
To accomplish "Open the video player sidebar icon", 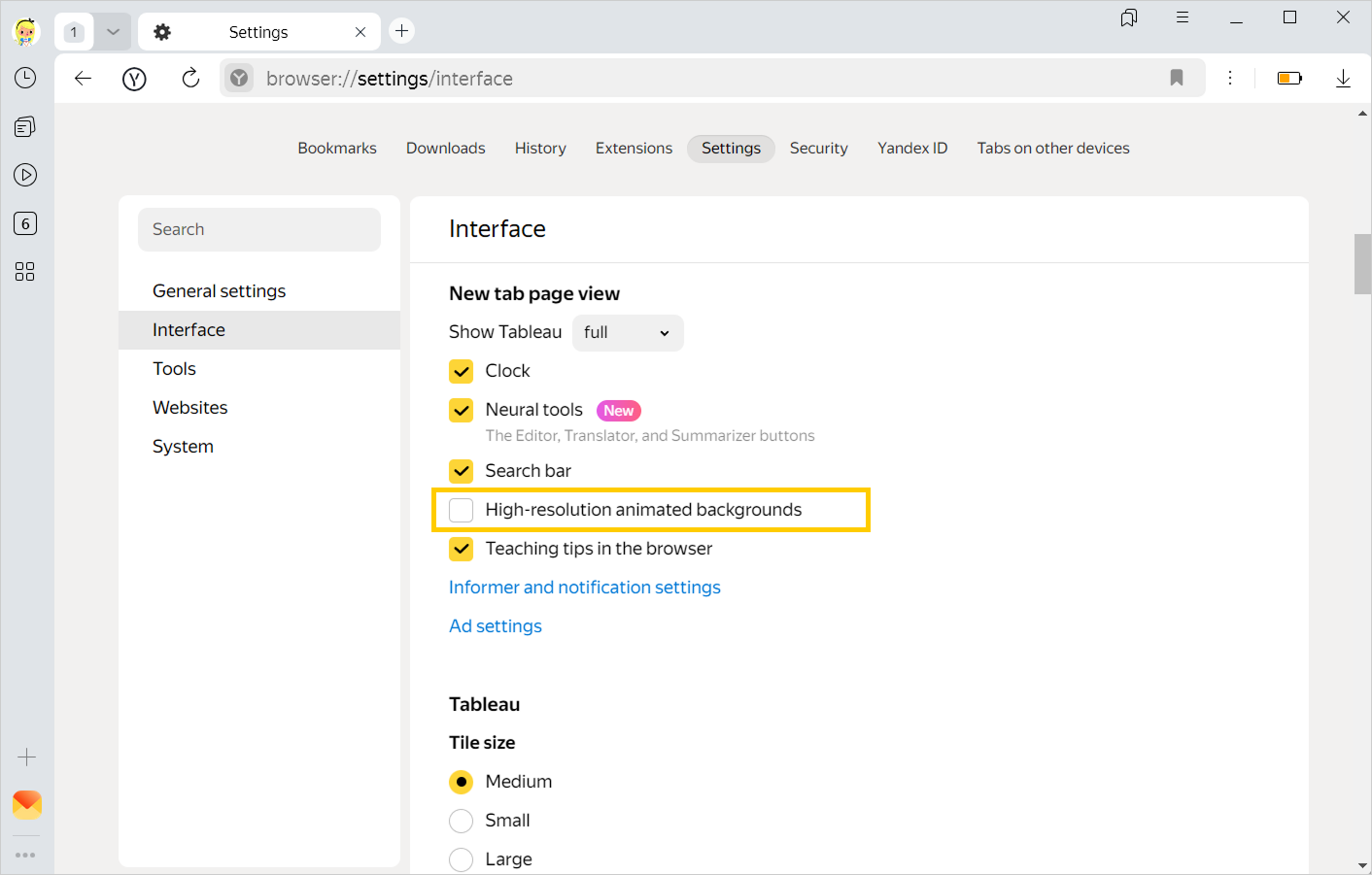I will pos(25,175).
